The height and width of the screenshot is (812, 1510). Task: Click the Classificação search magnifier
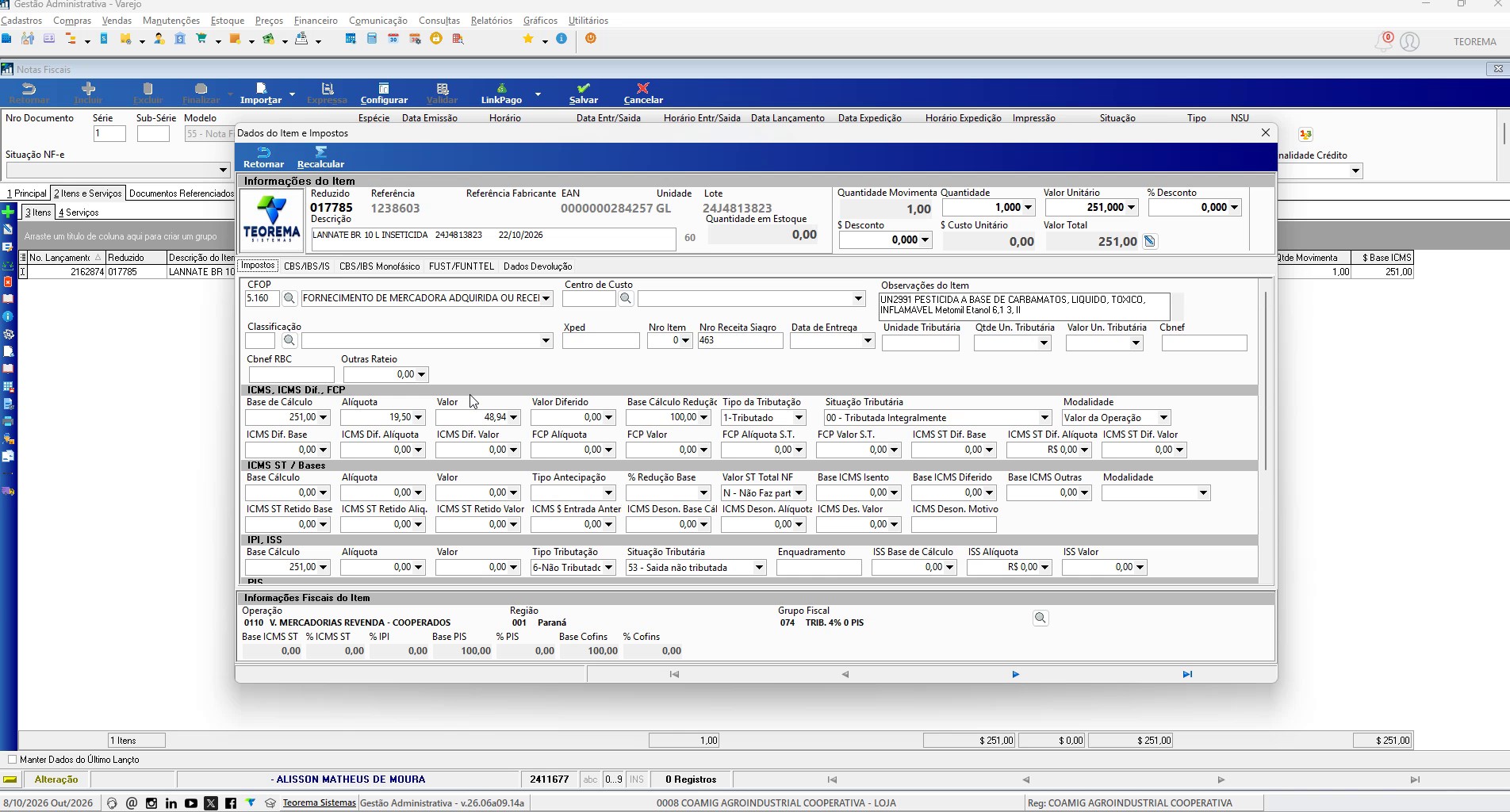(289, 340)
